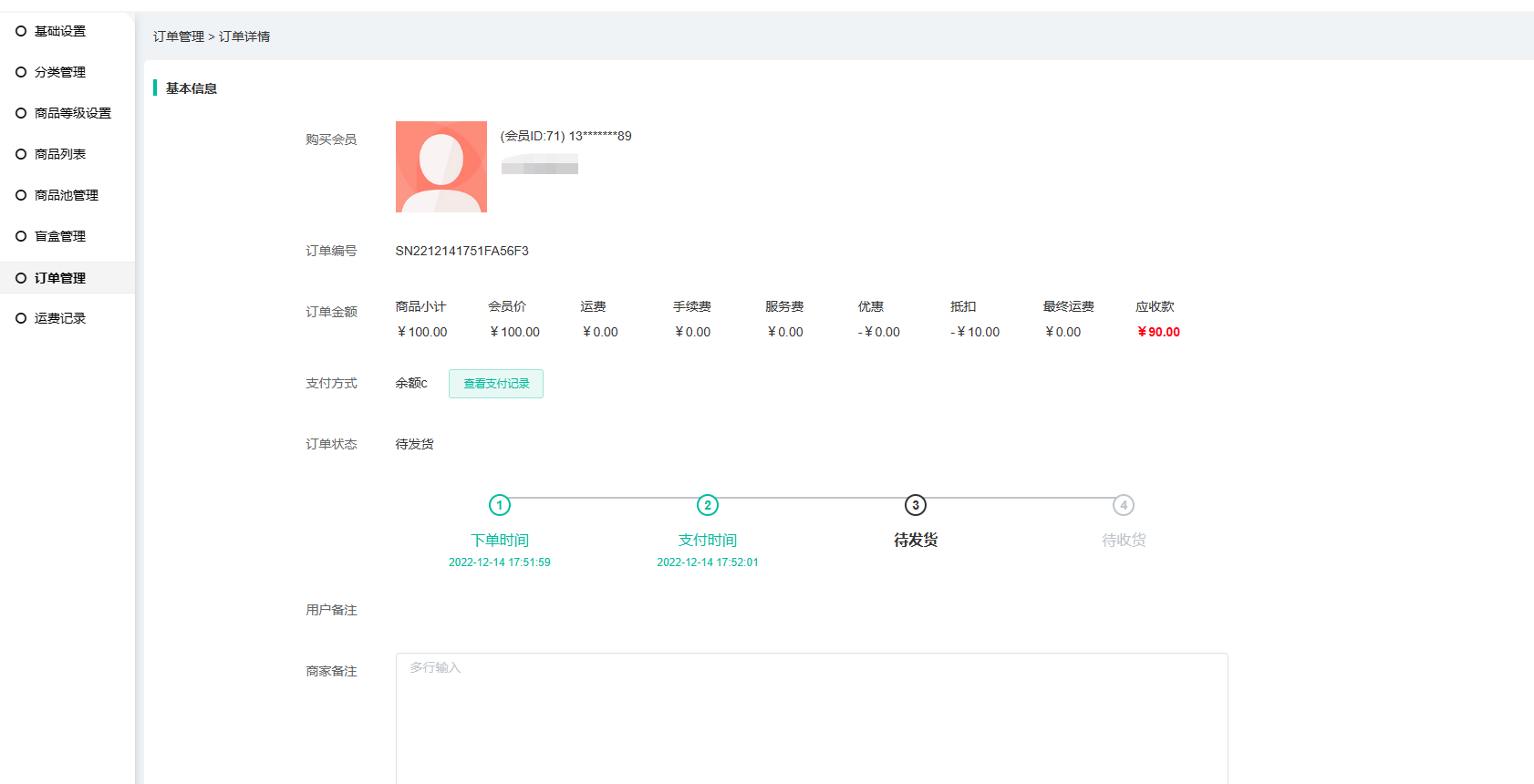Click the red ¥90.00 应收款 amount
This screenshot has height=784, width=1534.
[x=1158, y=332]
